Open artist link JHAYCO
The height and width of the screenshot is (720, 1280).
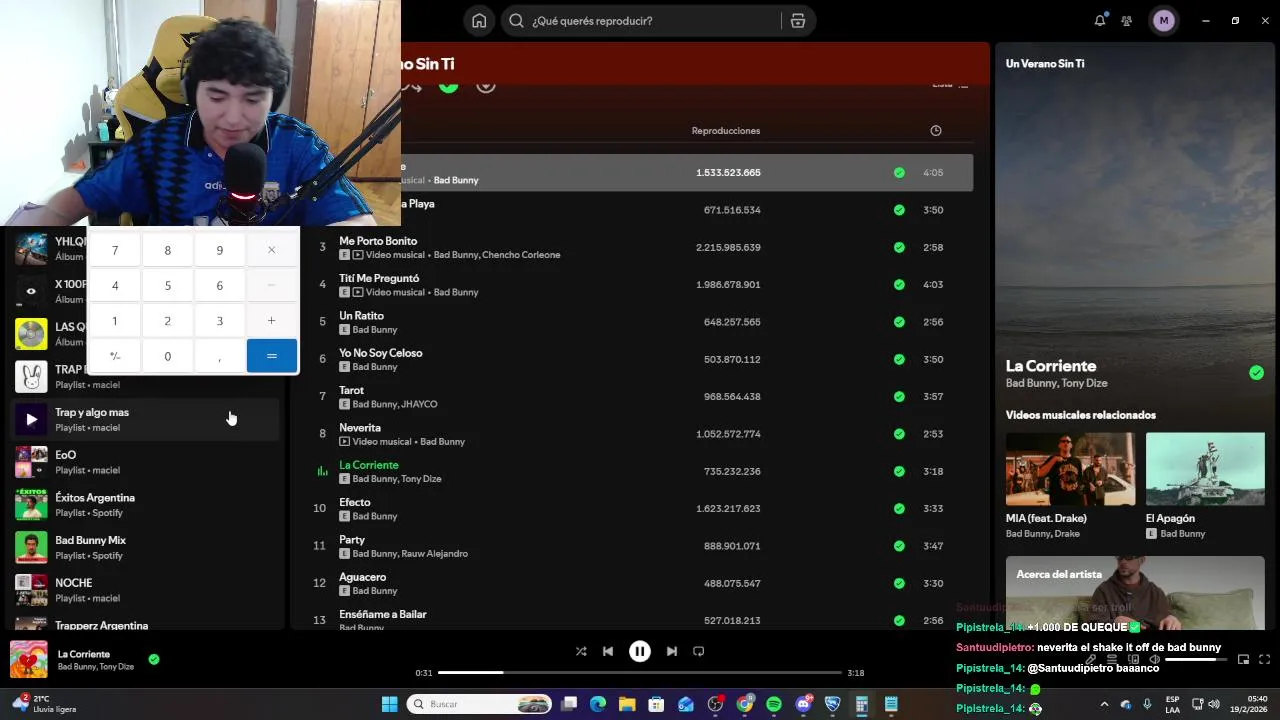pyautogui.click(x=419, y=404)
